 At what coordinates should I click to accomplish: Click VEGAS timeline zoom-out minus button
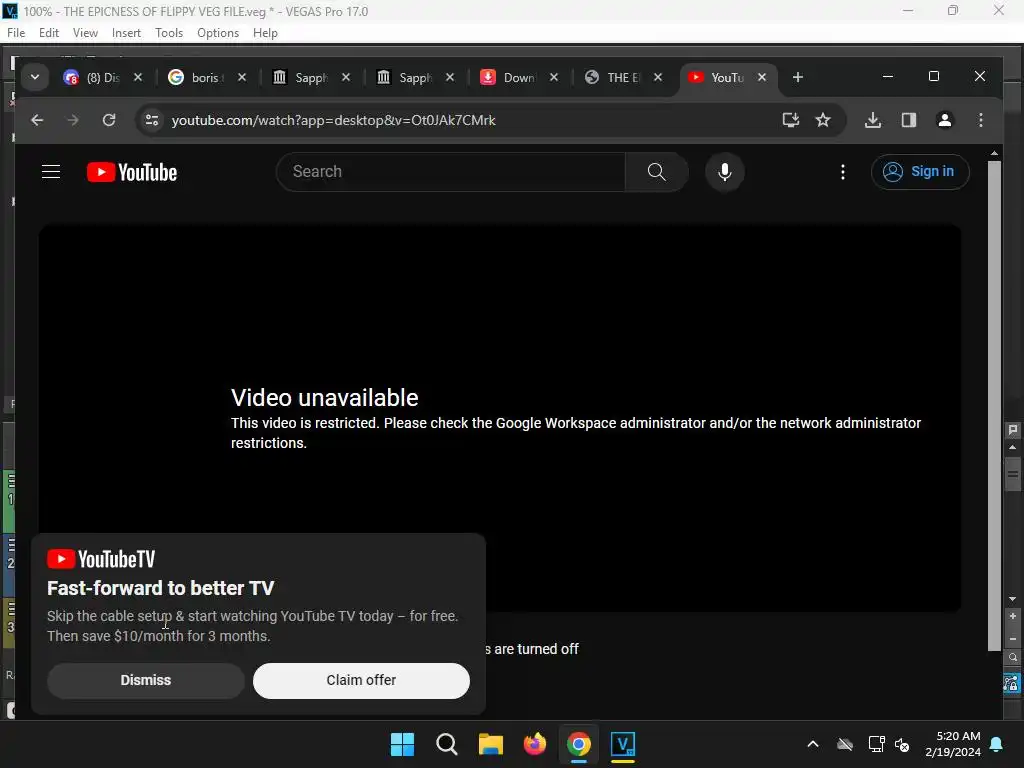(x=1012, y=639)
